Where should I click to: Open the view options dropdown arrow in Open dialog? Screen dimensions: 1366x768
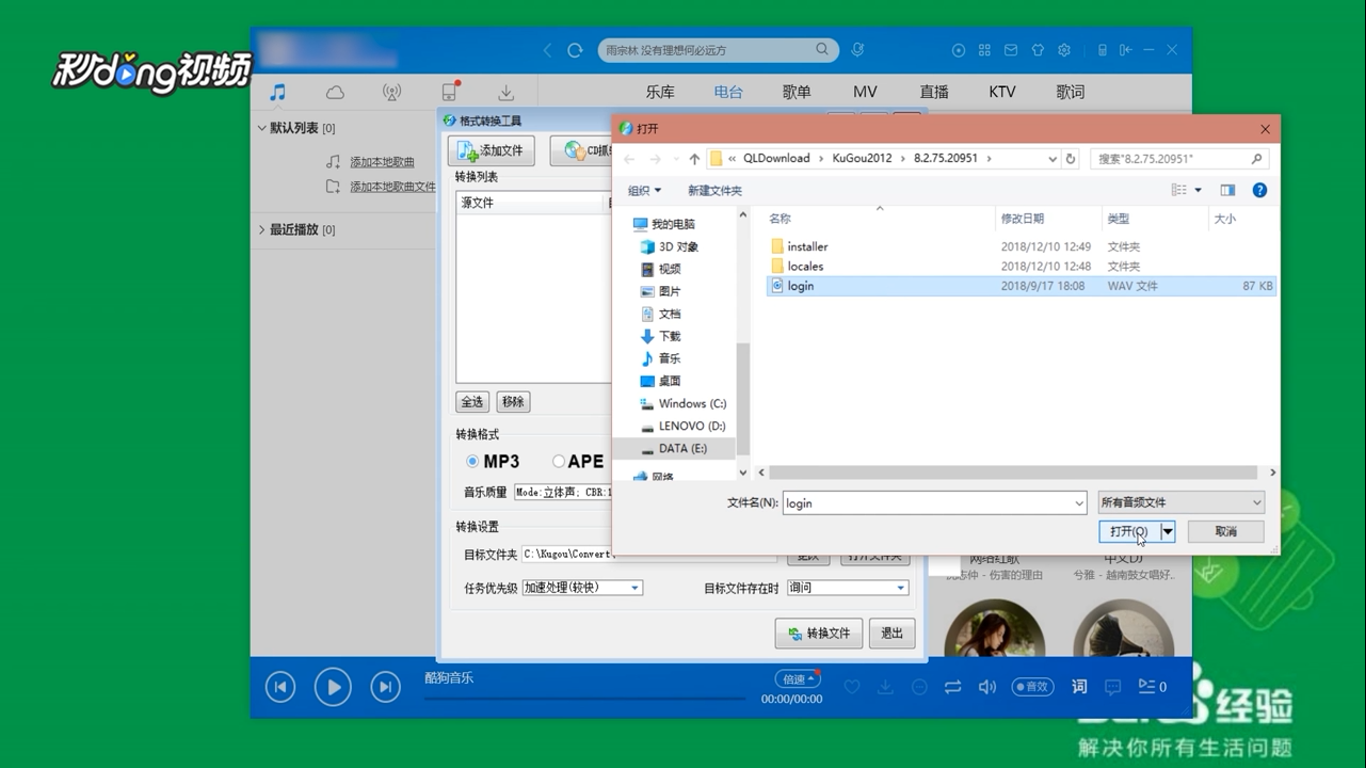pyautogui.click(x=1198, y=190)
